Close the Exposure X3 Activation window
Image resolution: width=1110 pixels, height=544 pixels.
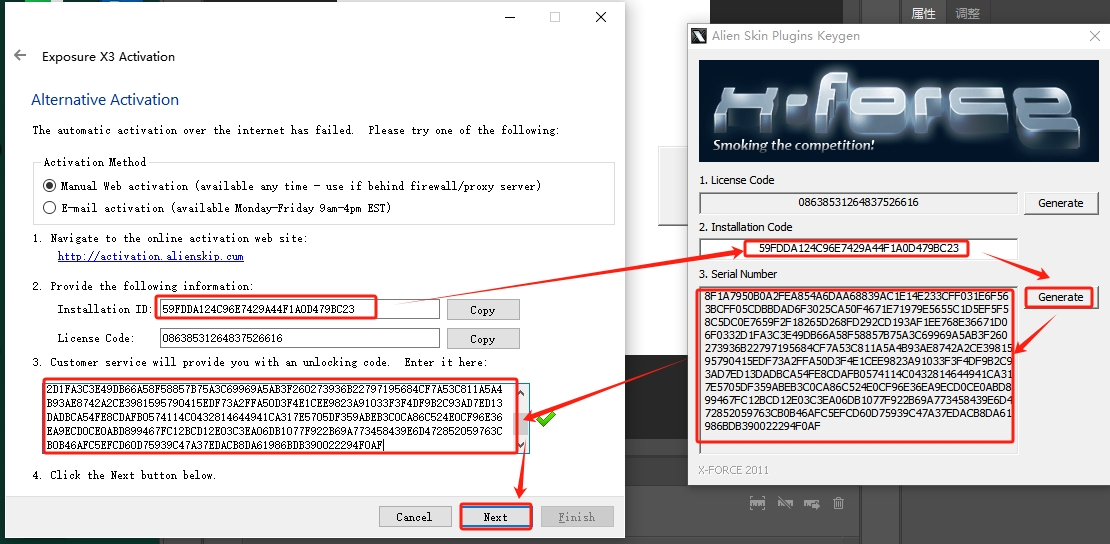(x=600, y=17)
